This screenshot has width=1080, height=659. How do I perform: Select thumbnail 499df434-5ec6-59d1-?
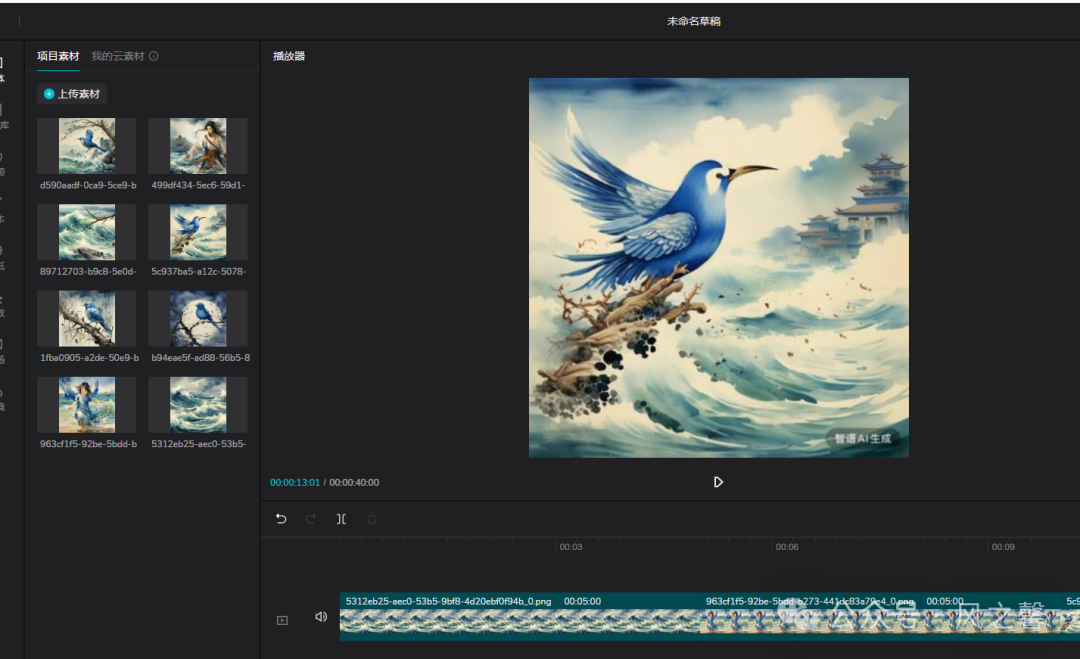[198, 146]
